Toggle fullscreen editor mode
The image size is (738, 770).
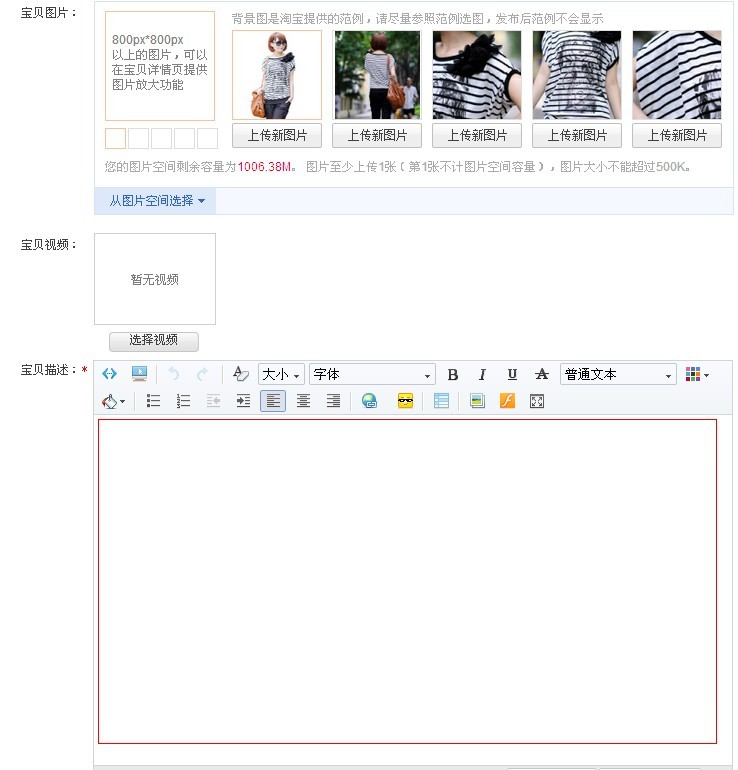pos(537,401)
